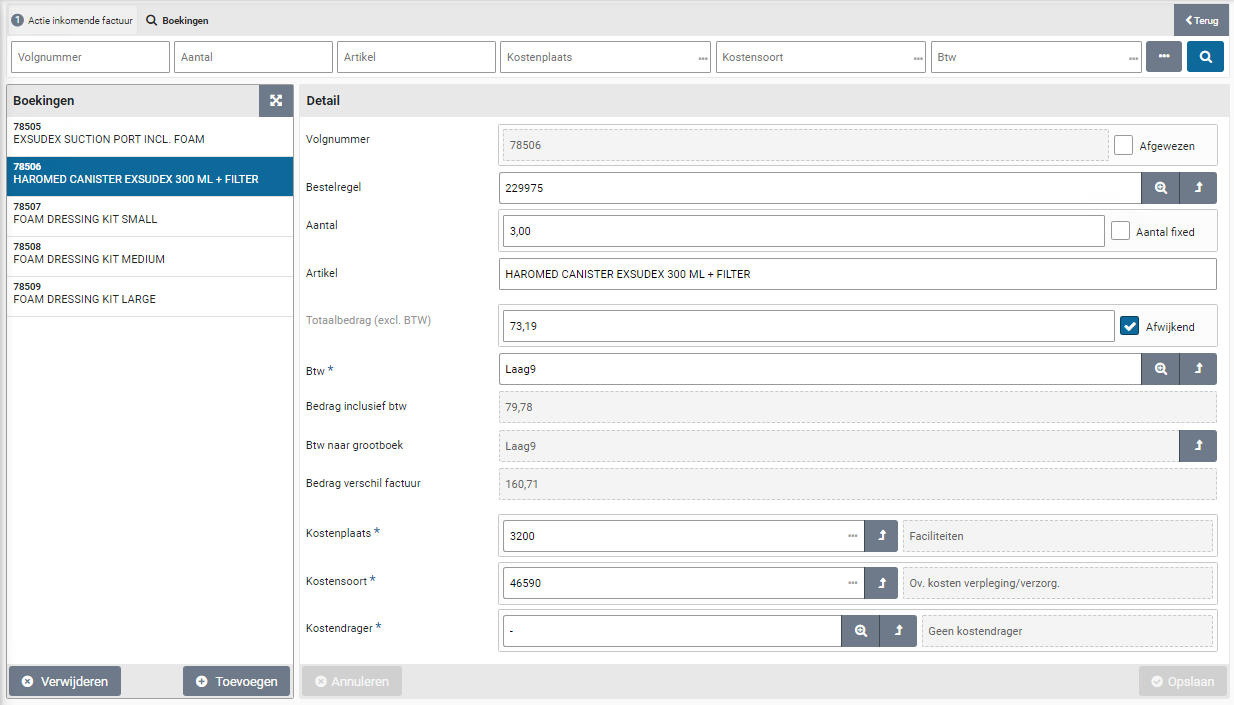Jump to Bestelregel record via arrow icon
The height and width of the screenshot is (705, 1234).
(x=1198, y=188)
